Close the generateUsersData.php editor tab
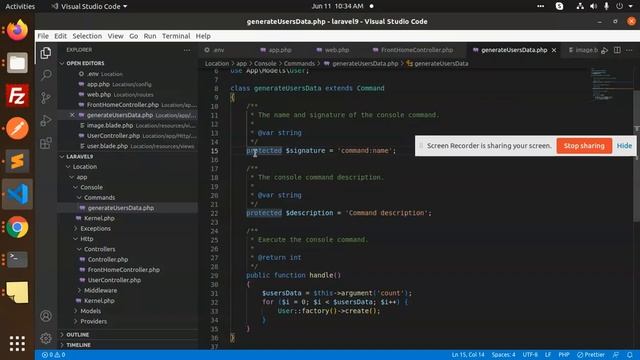The image size is (640, 360). [x=554, y=50]
